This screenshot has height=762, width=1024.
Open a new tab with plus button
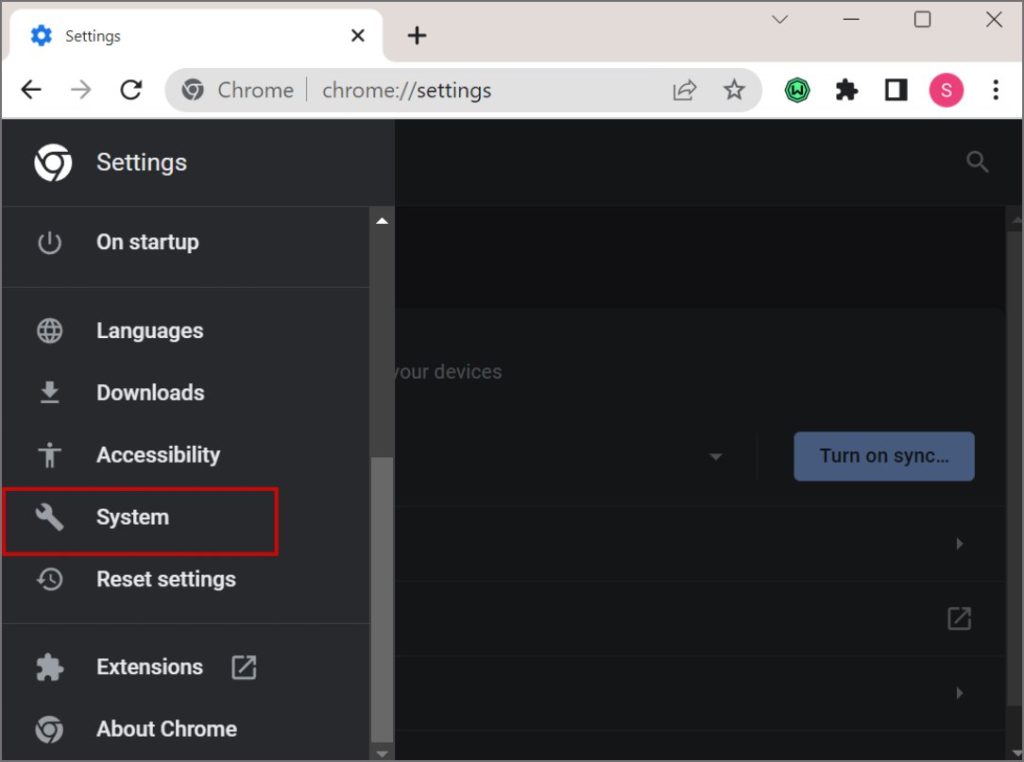(417, 35)
